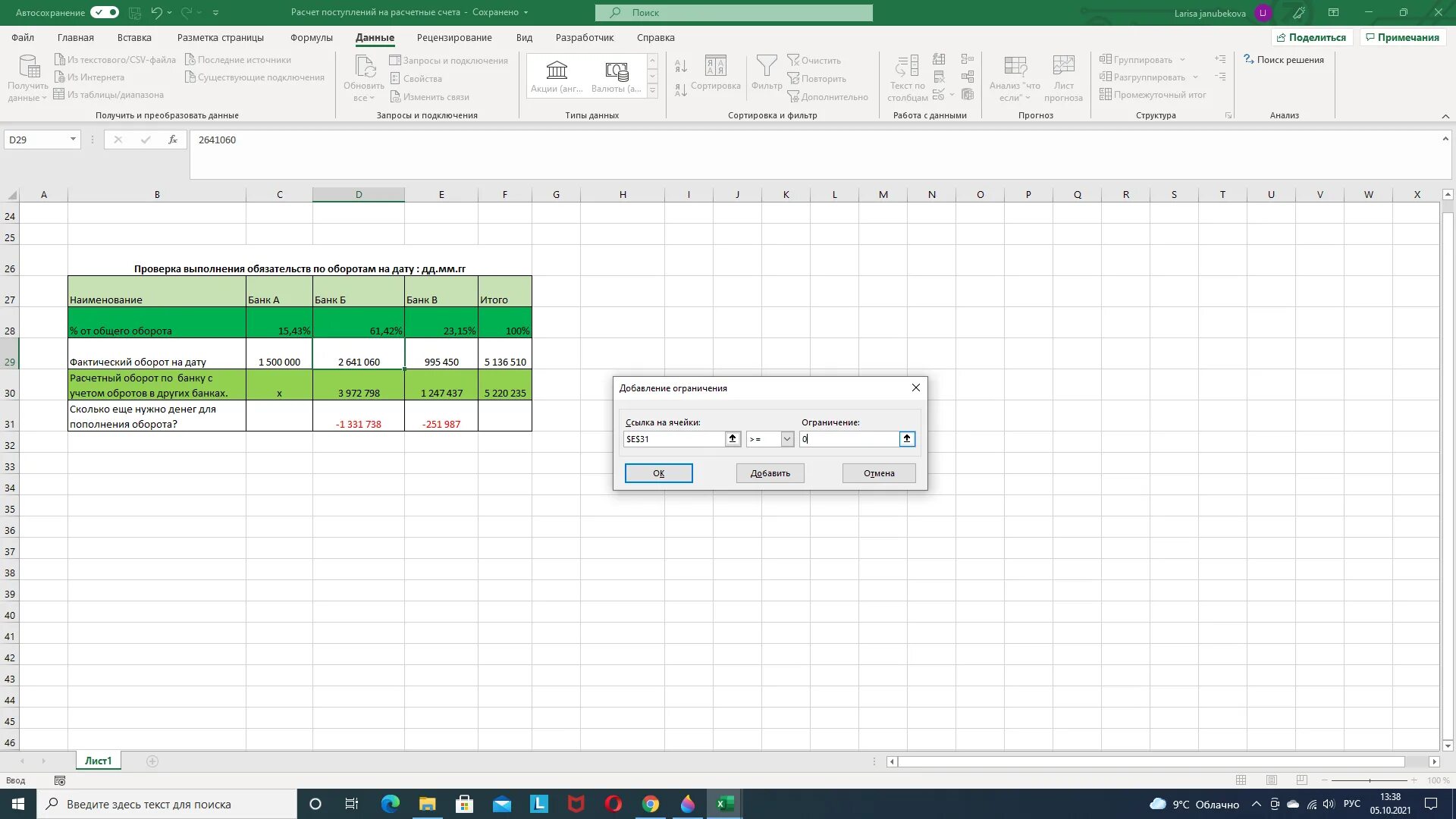Click the Flash Fill icon
The image size is (1456, 819).
pyautogui.click(x=939, y=59)
